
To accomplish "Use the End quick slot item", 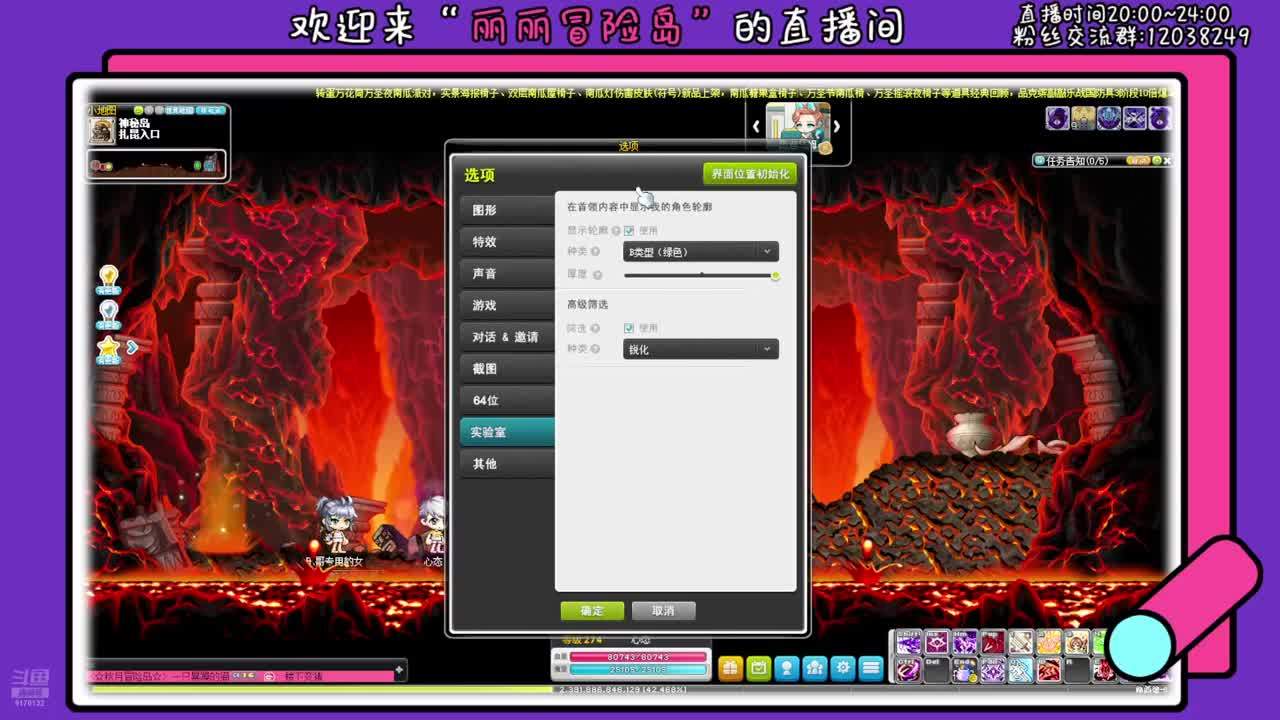I will (x=964, y=669).
